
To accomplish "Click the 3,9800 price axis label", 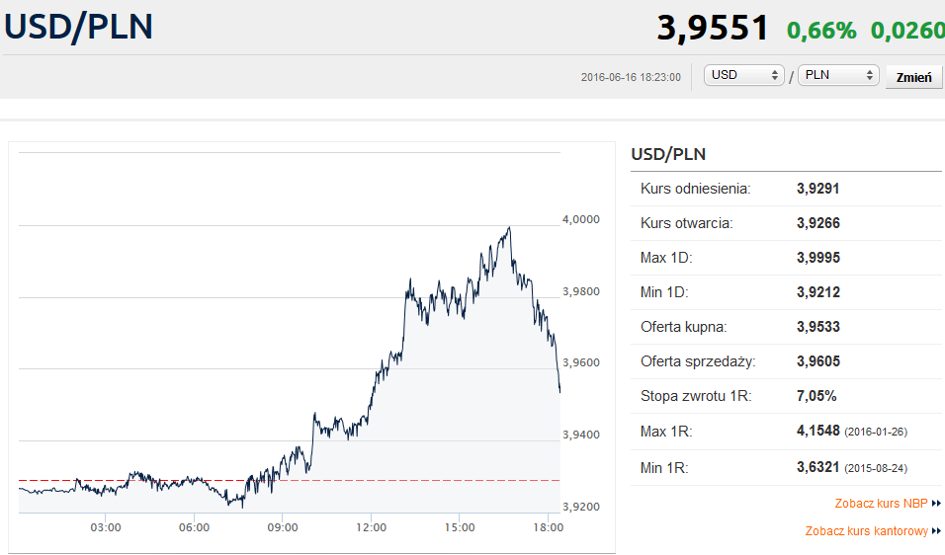I will pos(581,292).
